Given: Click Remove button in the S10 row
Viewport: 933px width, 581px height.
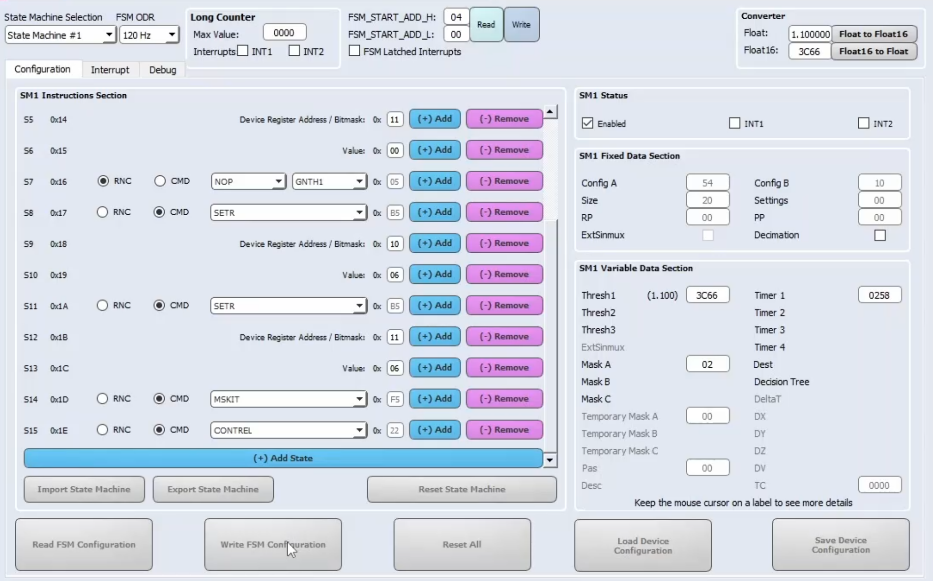Looking at the screenshot, I should [504, 274].
